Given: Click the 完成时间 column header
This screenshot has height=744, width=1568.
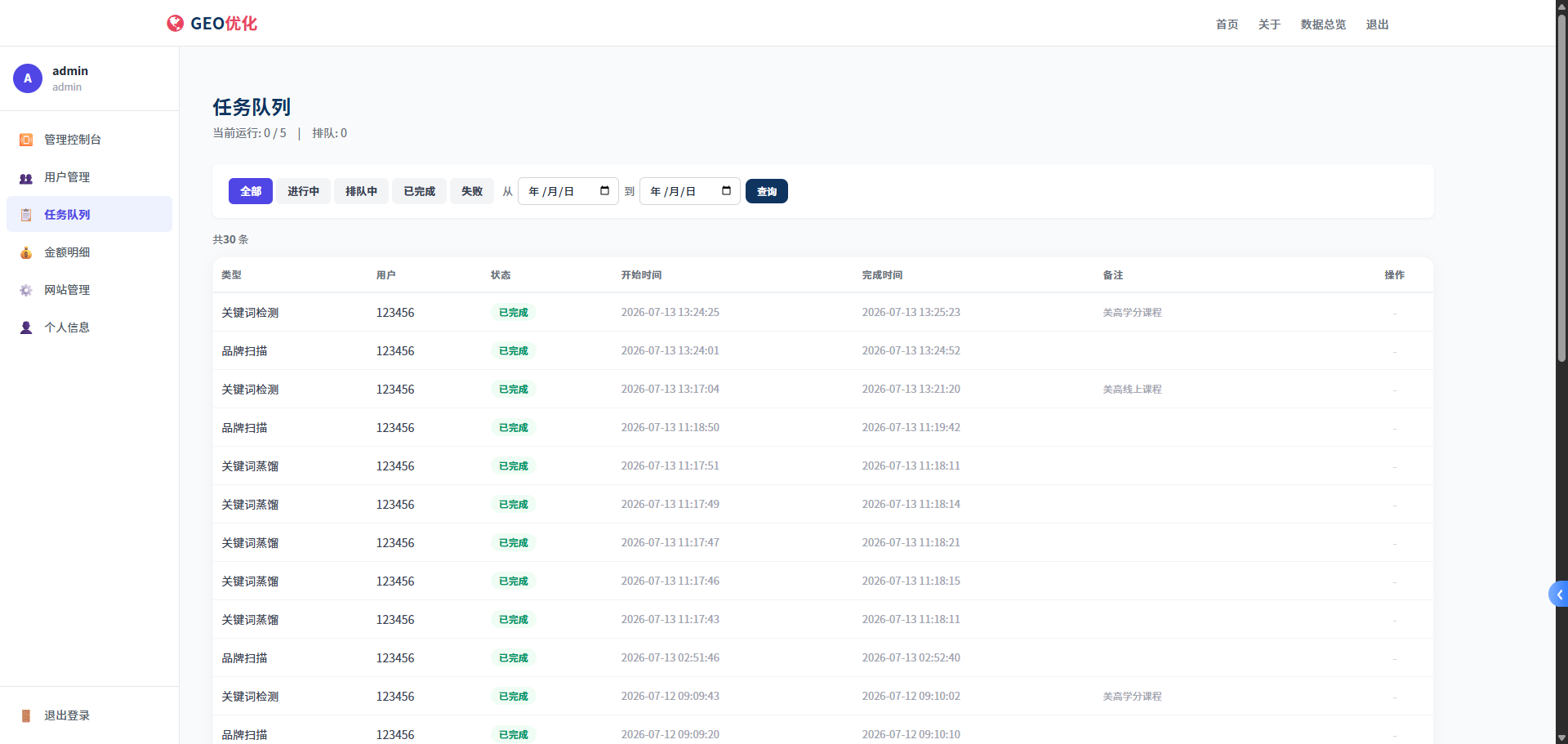Looking at the screenshot, I should point(882,275).
